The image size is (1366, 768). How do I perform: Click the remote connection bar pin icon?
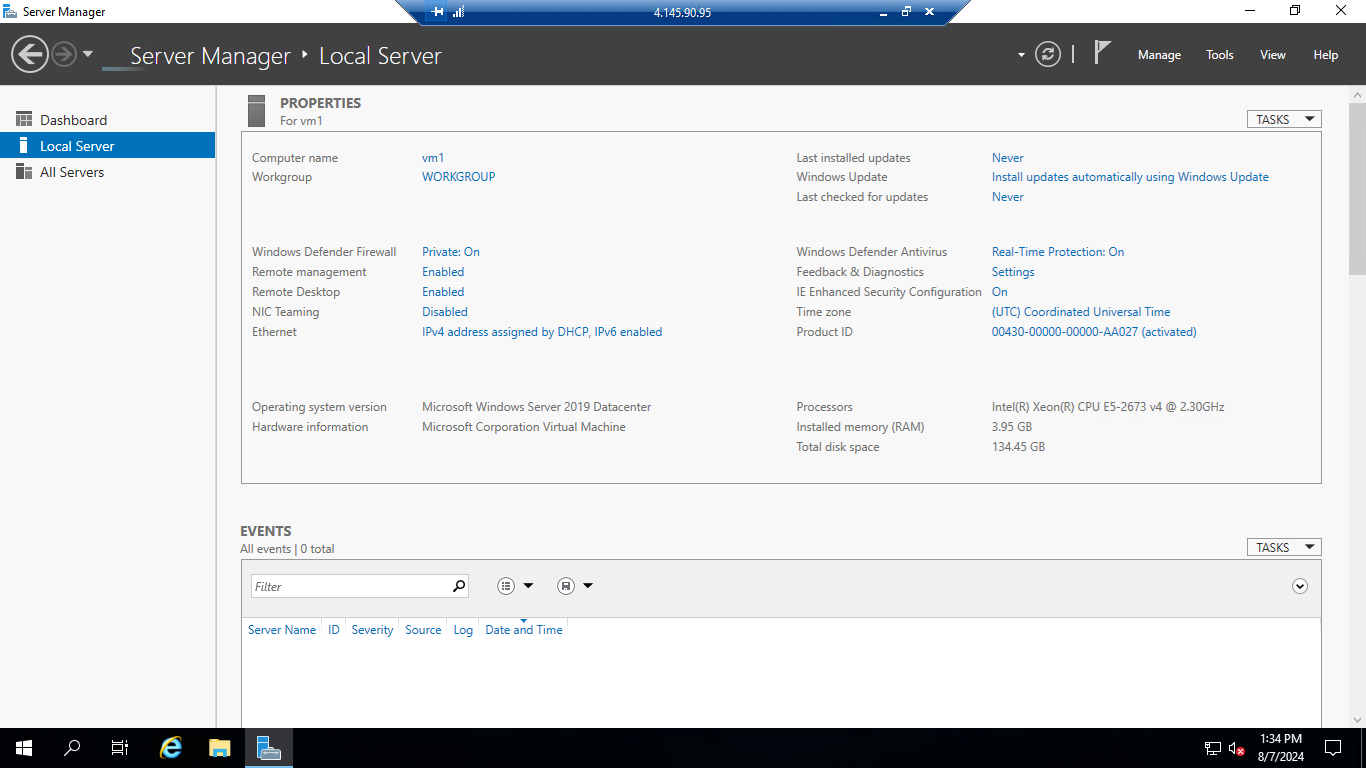437,12
